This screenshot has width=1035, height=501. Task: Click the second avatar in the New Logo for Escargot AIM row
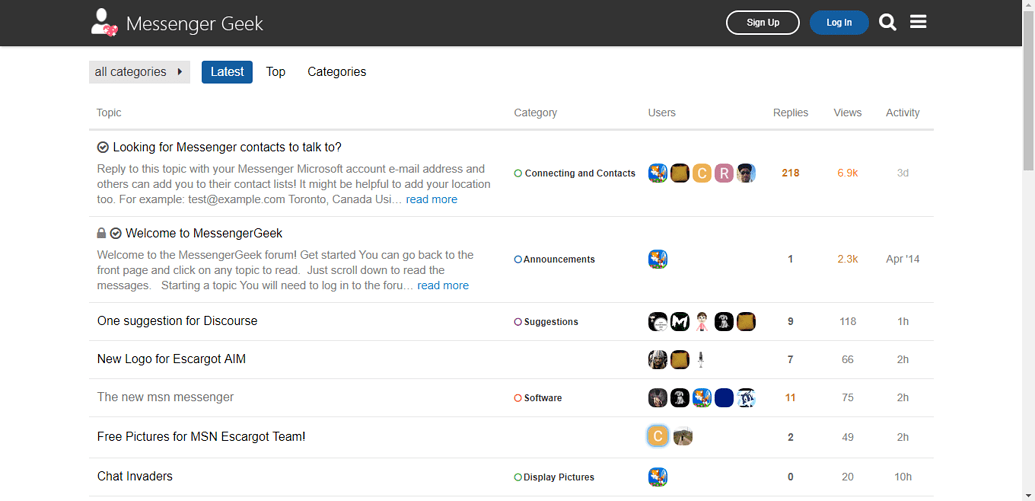680,360
